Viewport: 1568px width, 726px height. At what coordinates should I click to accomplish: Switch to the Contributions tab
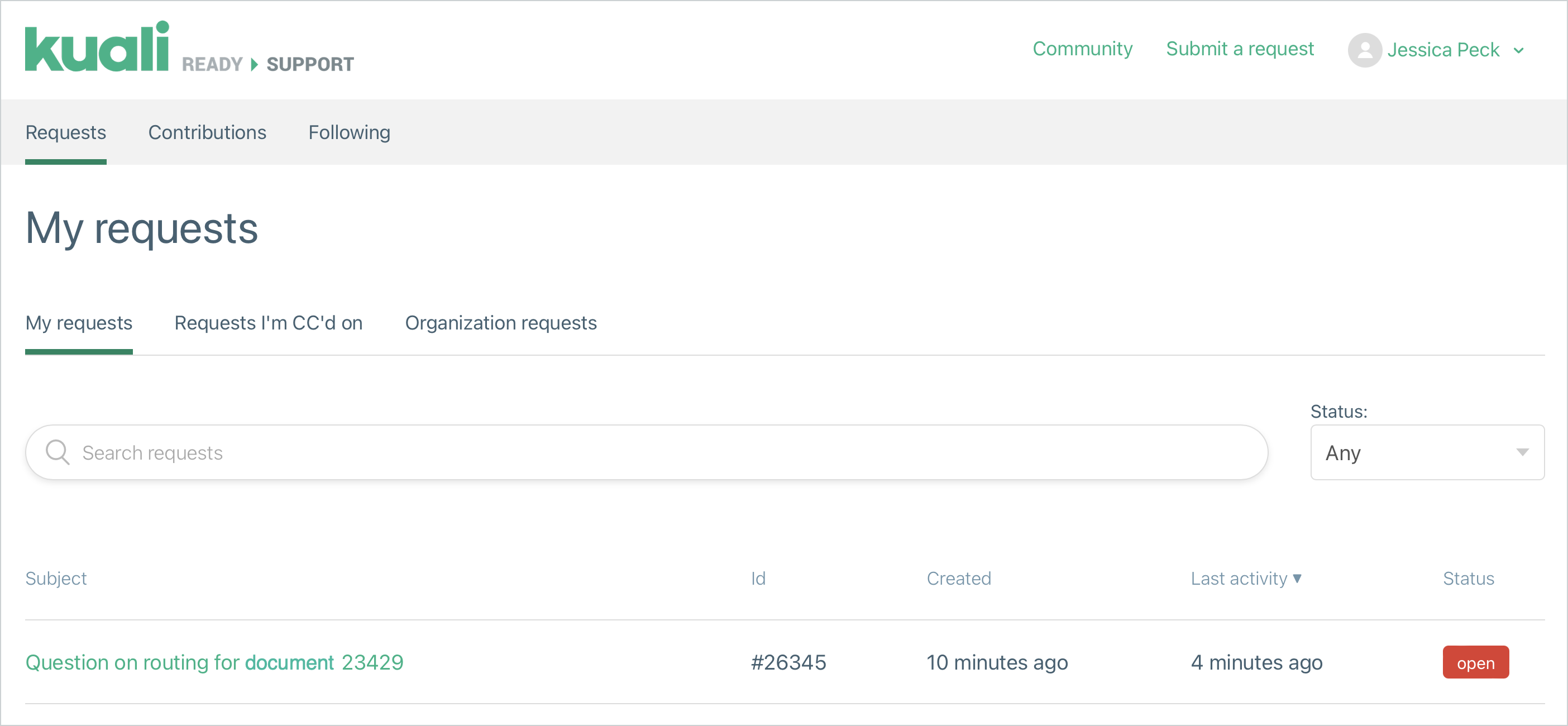point(207,132)
